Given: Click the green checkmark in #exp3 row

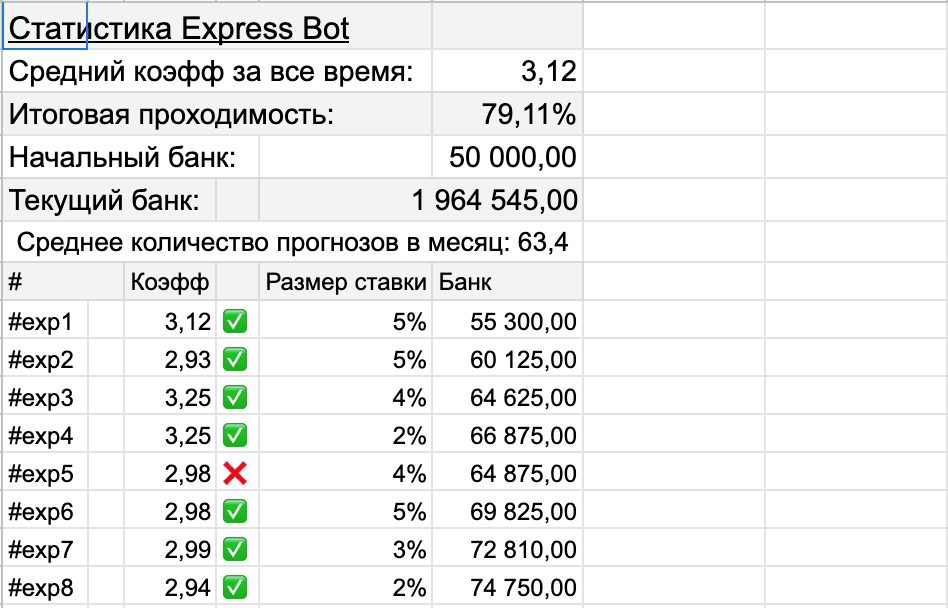Looking at the screenshot, I should click(x=237, y=398).
